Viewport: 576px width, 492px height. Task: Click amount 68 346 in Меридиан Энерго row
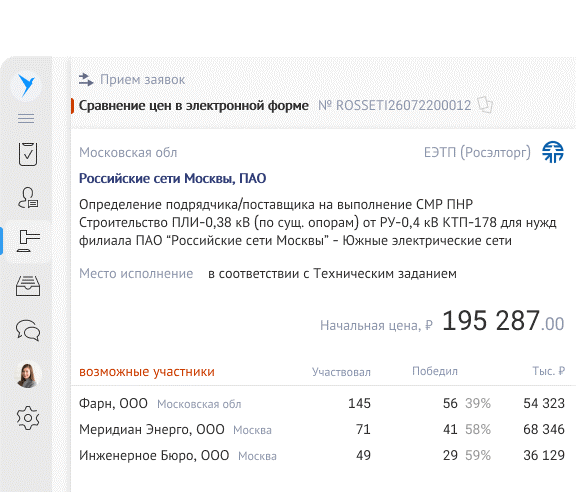click(x=544, y=429)
